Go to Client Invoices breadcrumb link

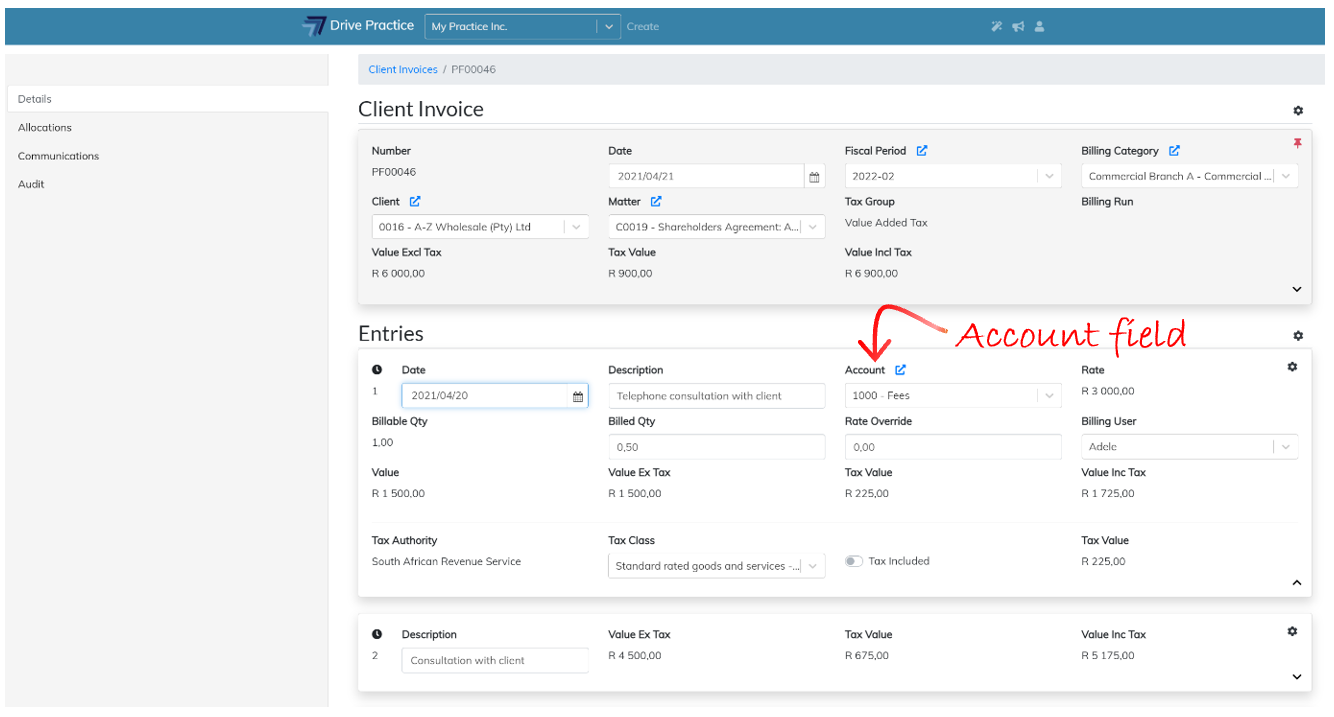(x=403, y=70)
